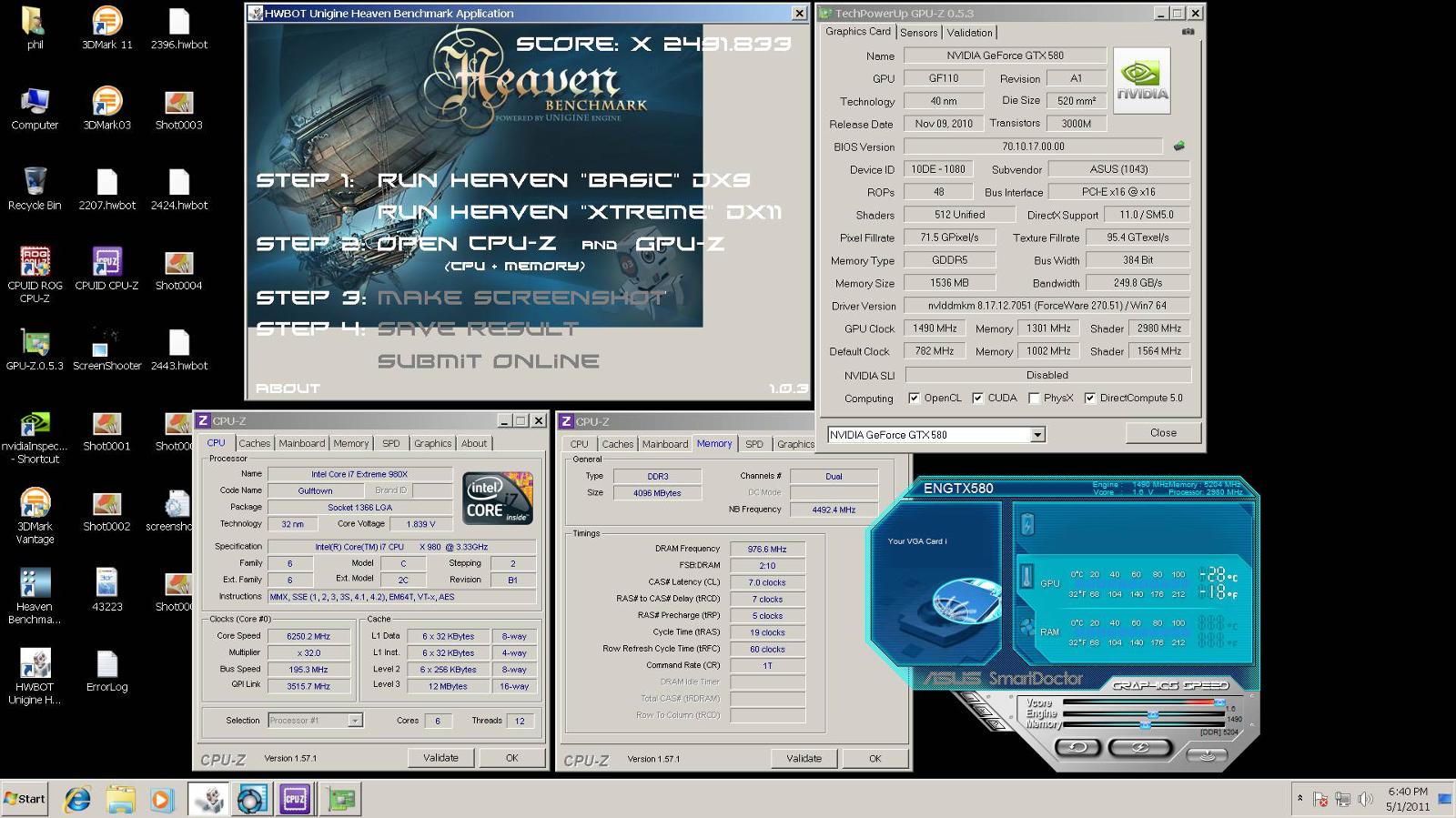1456x818 pixels.
Task: Click the SmartDoctor RAM fan icon
Action: pyautogui.click(x=1026, y=628)
